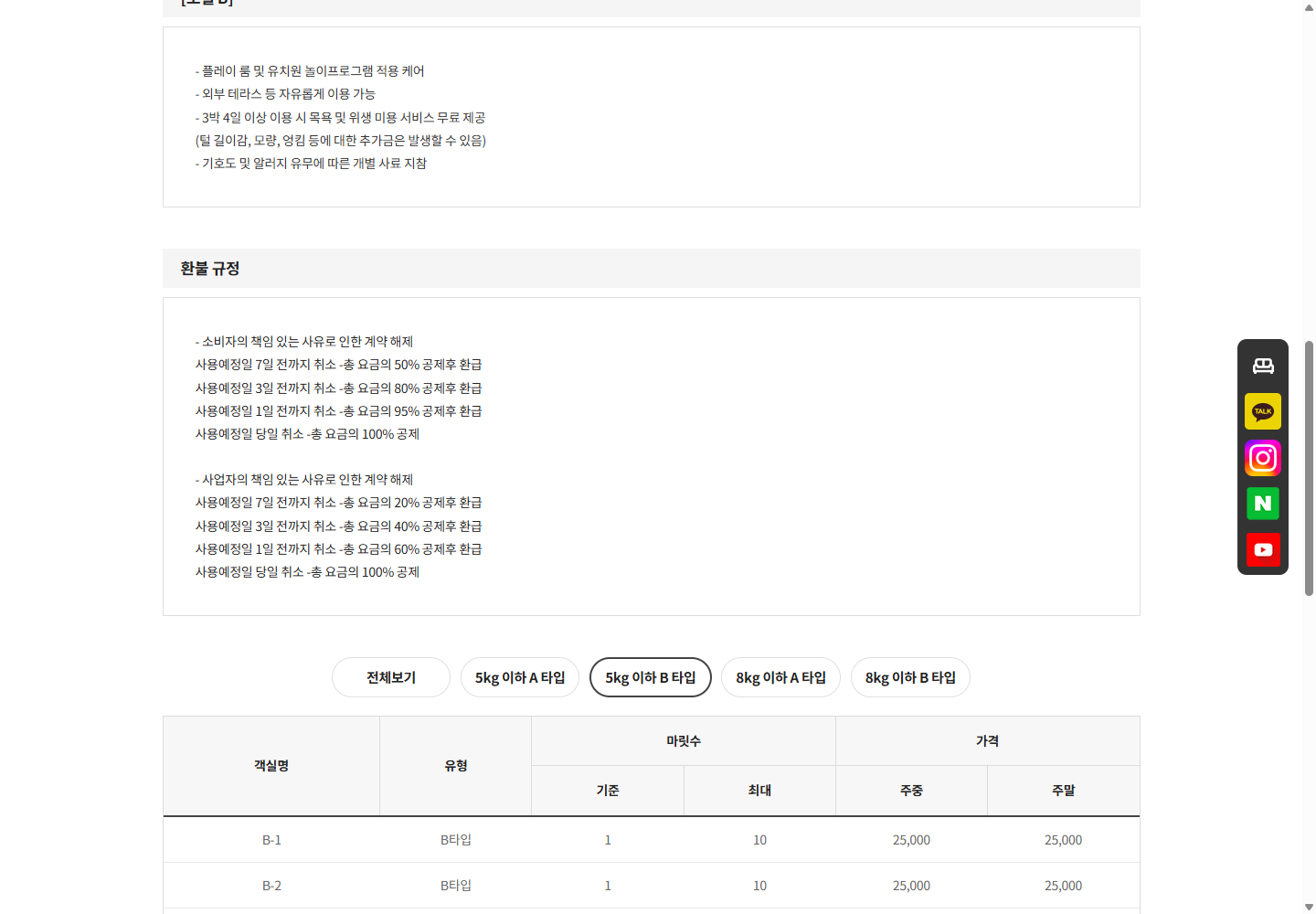The height and width of the screenshot is (914, 1316).
Task: Open the Naver blog icon
Action: click(1263, 504)
